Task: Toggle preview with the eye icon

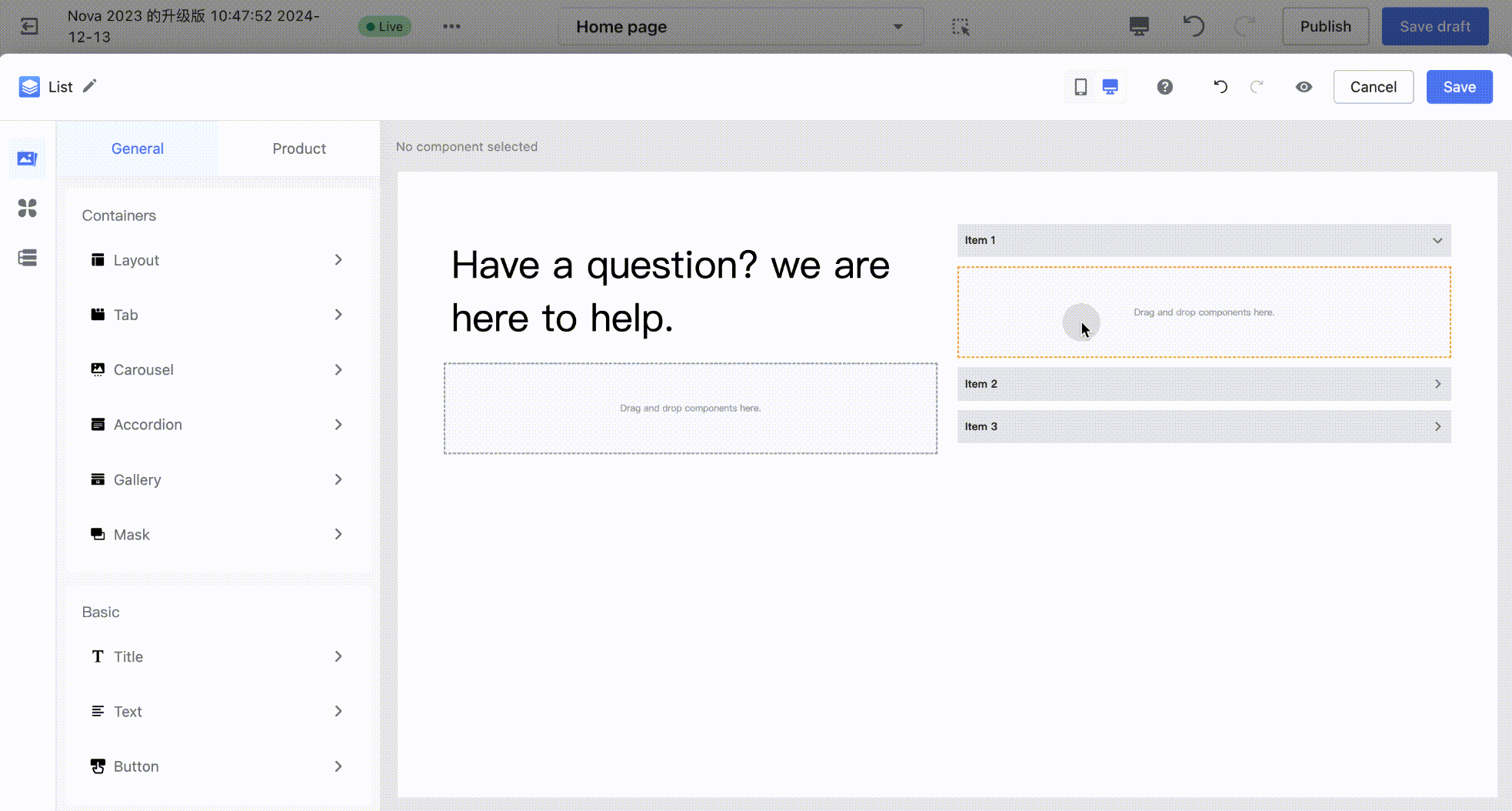Action: (1304, 87)
